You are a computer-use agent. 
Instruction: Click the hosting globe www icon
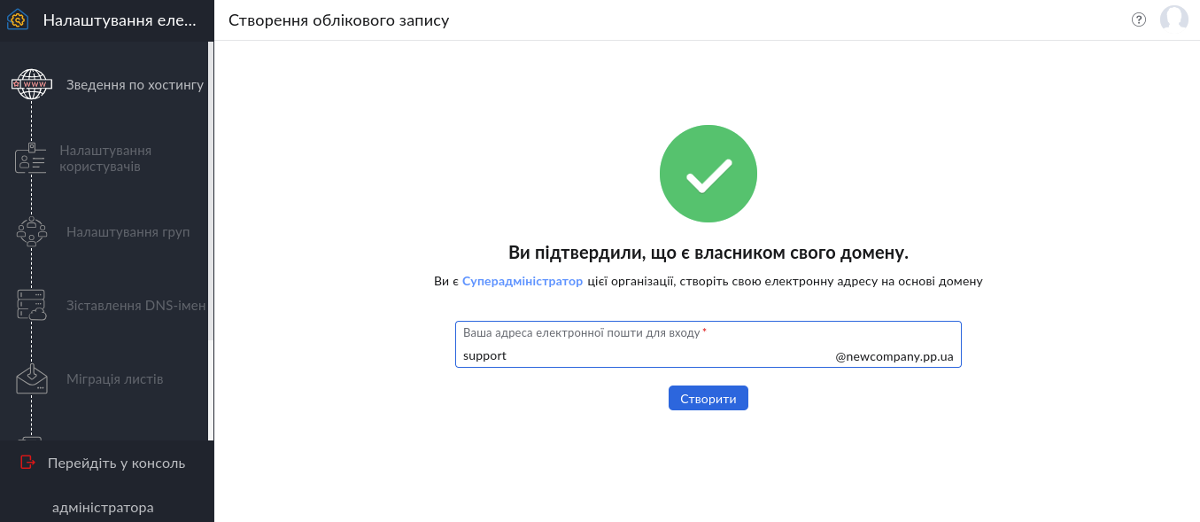(x=31, y=84)
